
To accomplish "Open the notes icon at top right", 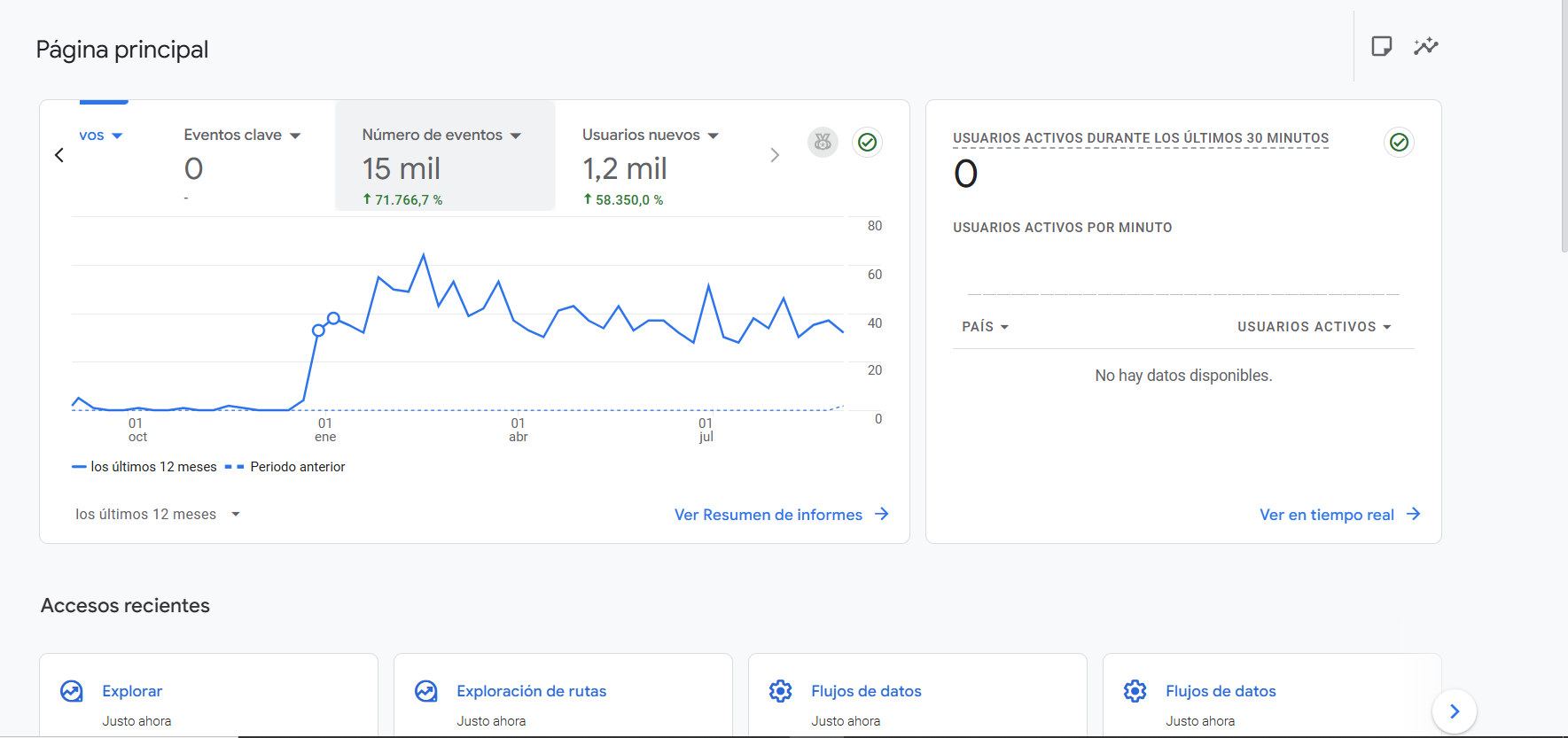I will pos(1381,46).
